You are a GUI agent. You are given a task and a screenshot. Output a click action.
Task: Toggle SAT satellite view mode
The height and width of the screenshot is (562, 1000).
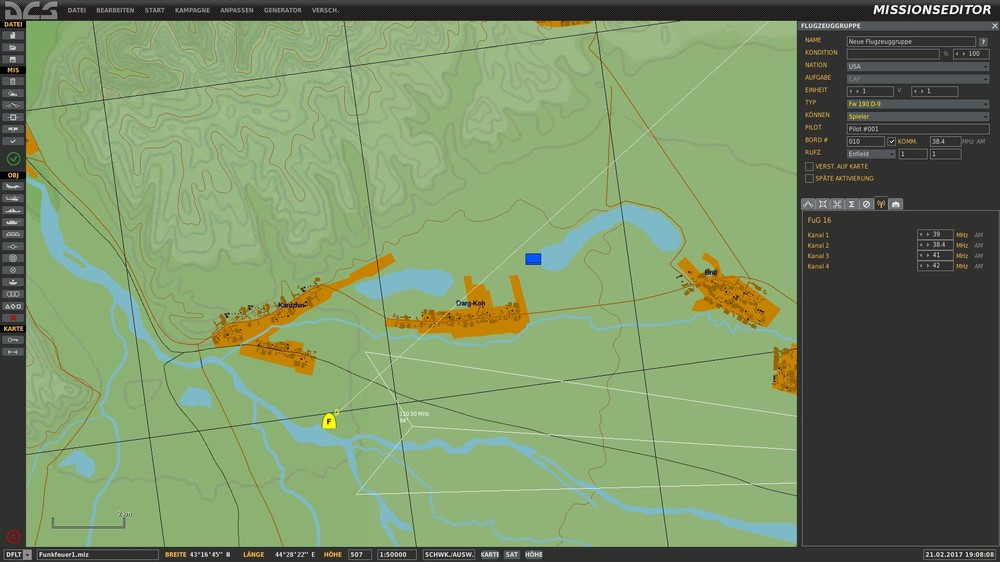click(511, 555)
